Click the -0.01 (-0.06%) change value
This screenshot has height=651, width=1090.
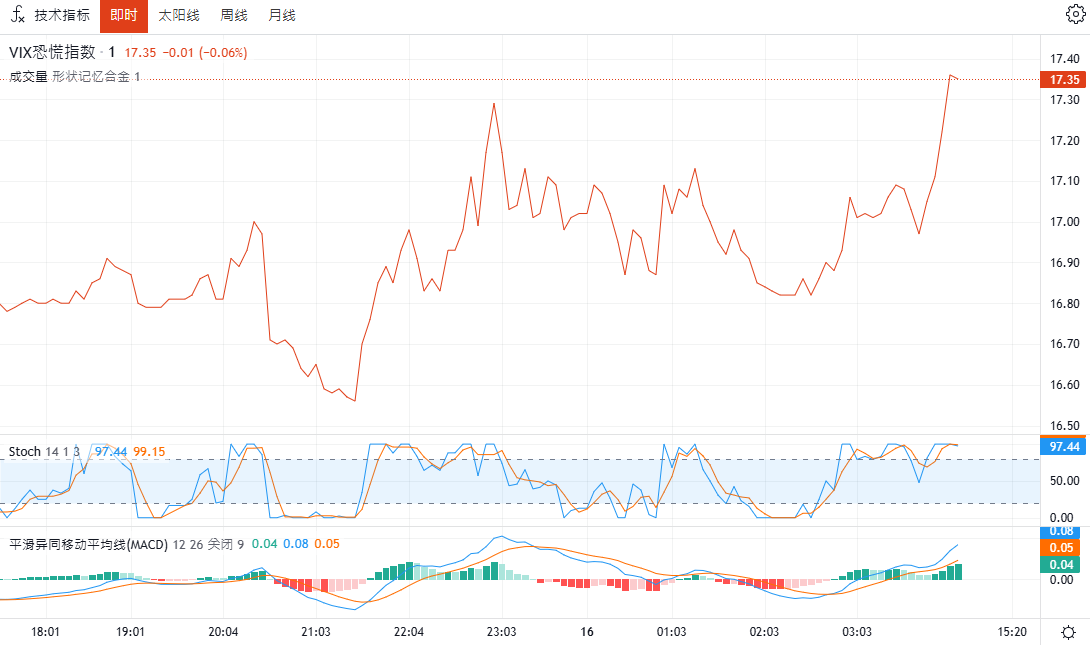[204, 53]
